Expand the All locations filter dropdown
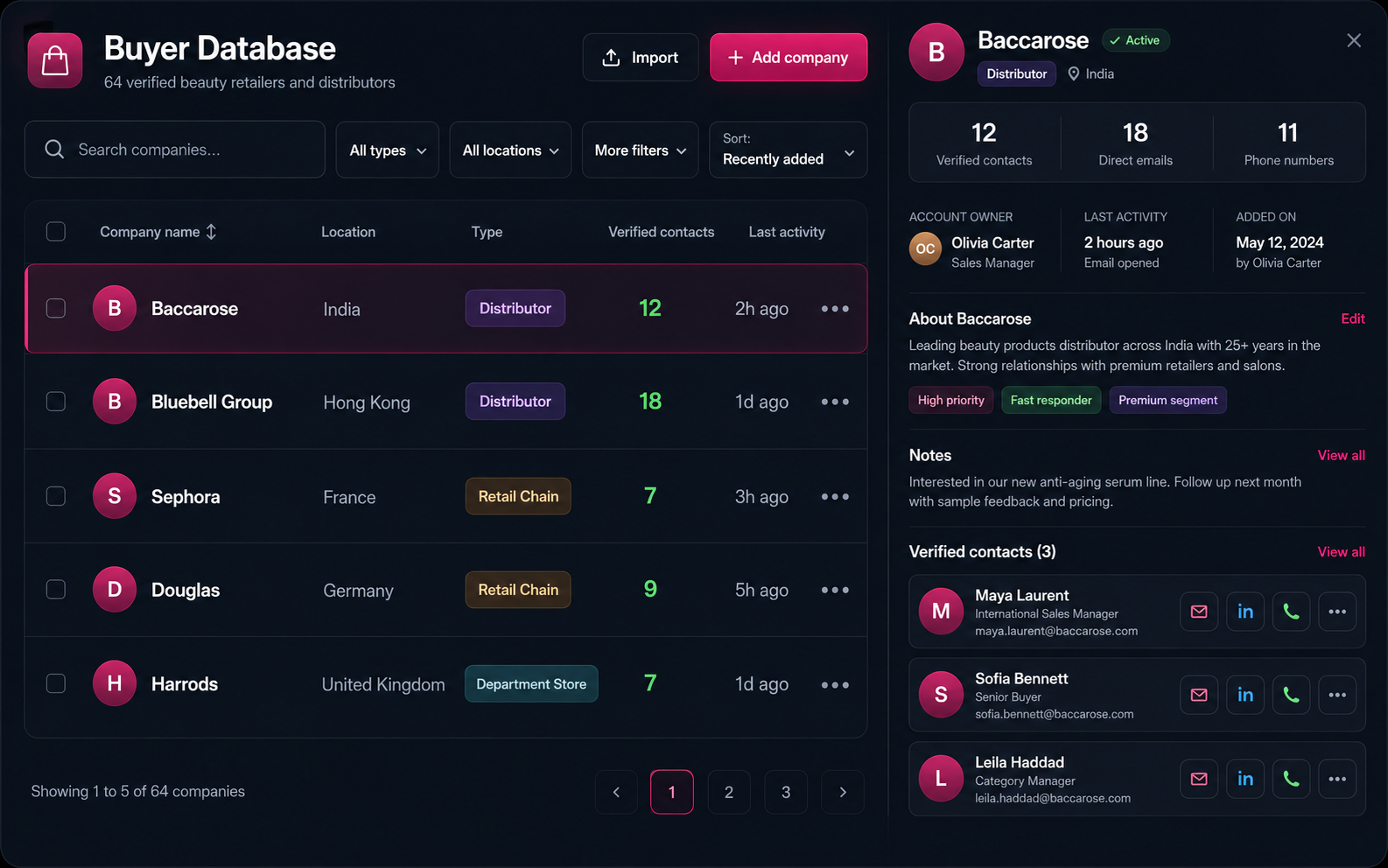The height and width of the screenshot is (868, 1388). click(x=510, y=150)
